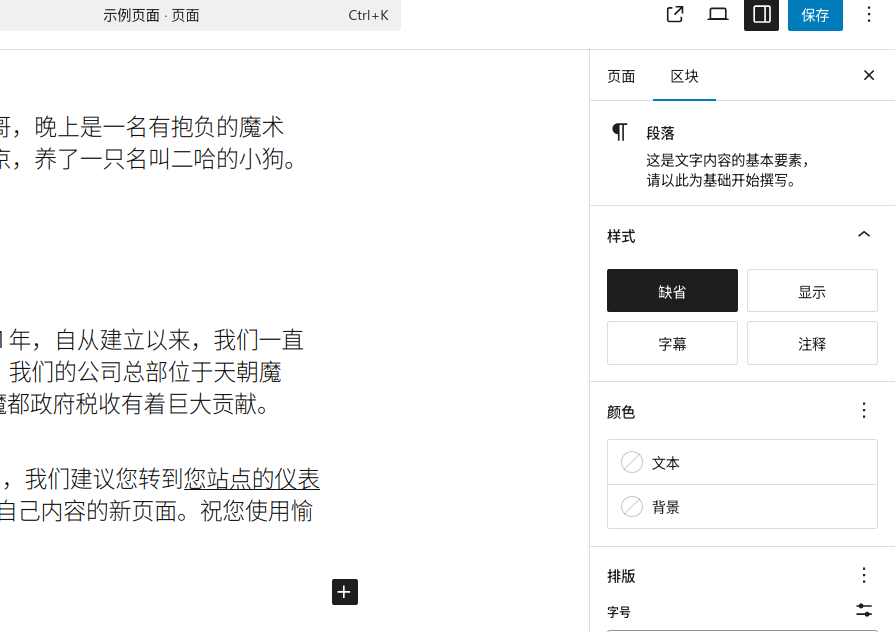
Task: Select the 缺省 style
Action: (672, 291)
